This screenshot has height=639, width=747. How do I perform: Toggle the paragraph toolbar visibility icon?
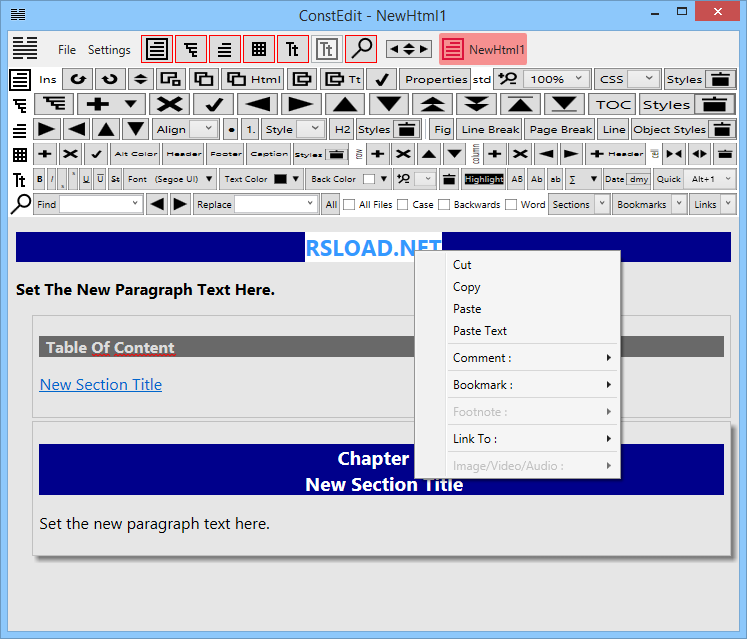pyautogui.click(x=225, y=49)
